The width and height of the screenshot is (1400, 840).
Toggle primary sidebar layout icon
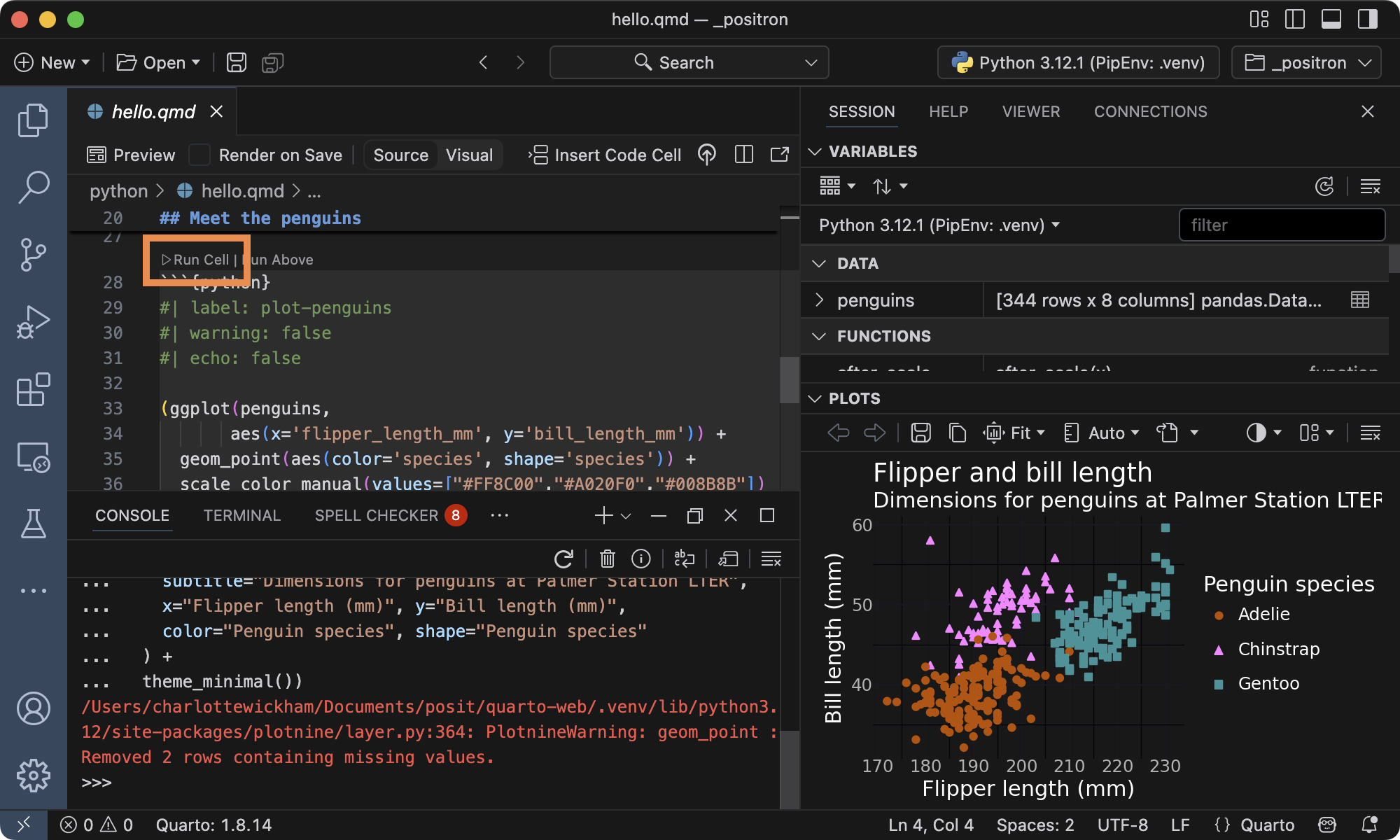click(x=1295, y=19)
